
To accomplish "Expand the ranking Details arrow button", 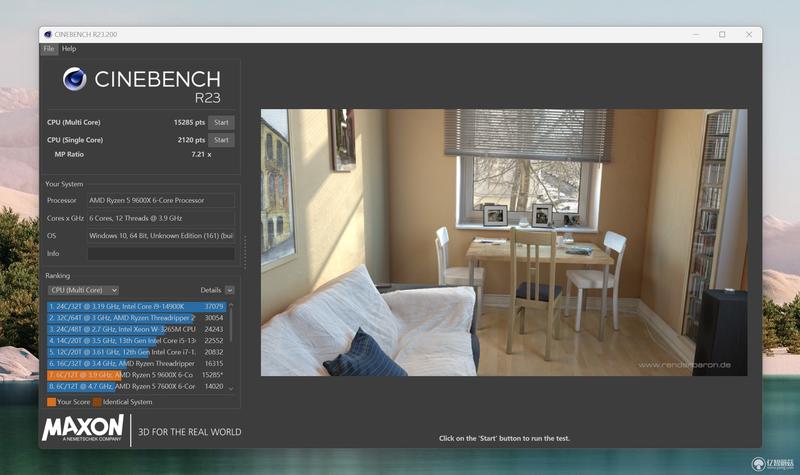I will (x=230, y=290).
